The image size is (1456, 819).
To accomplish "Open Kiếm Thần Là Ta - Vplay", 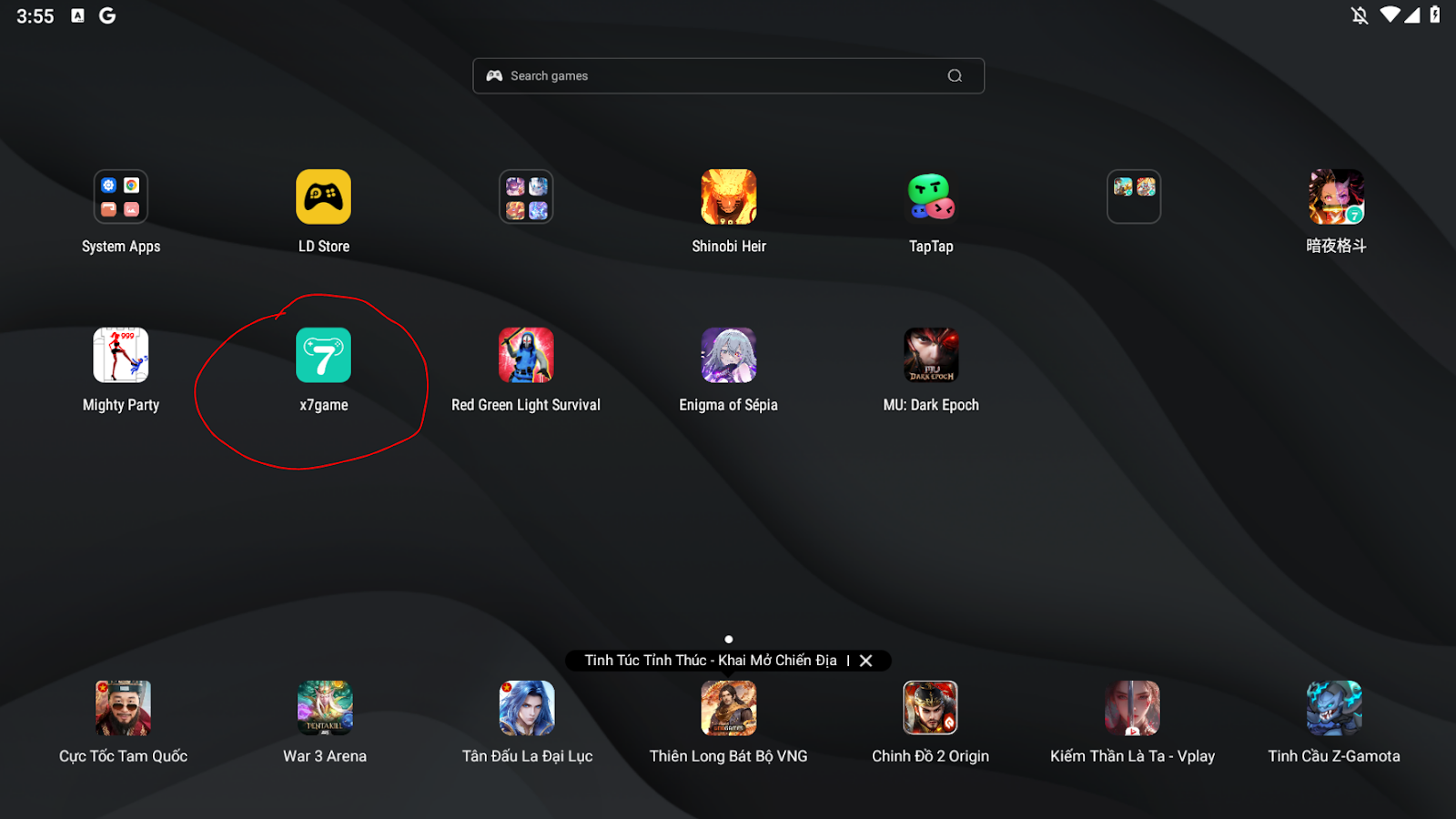I will (1132, 708).
